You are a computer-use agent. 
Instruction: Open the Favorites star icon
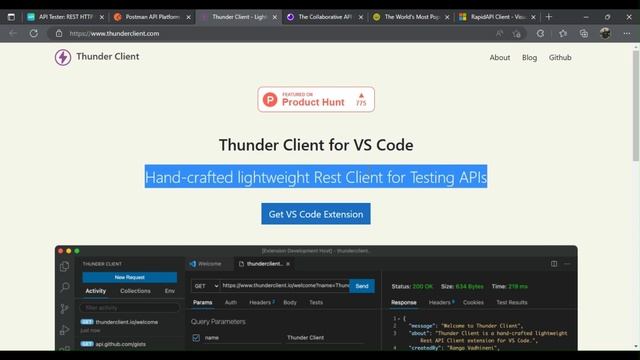point(563,33)
